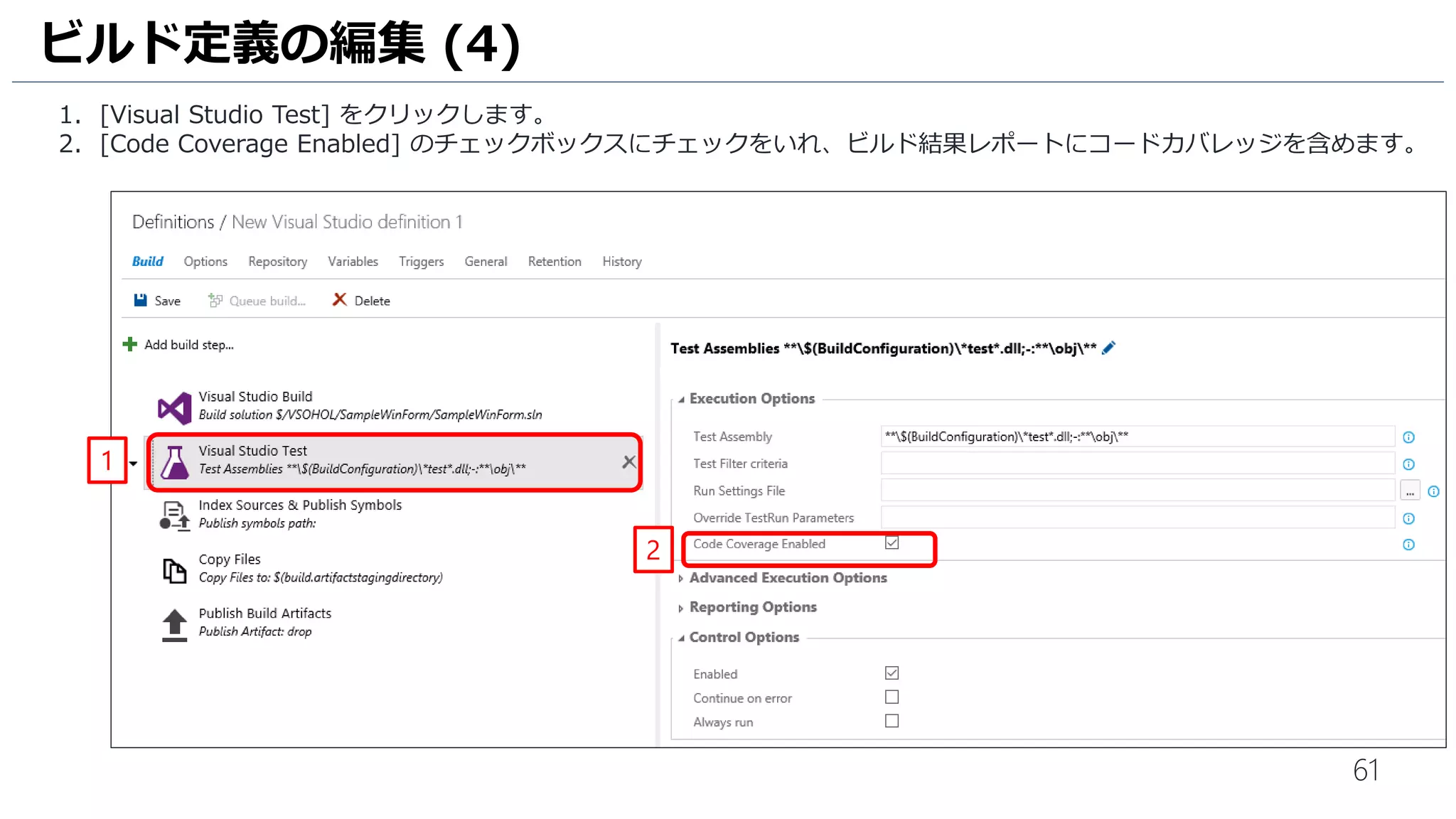1456x819 pixels.
Task: Click the Queue build icon
Action: 215,301
